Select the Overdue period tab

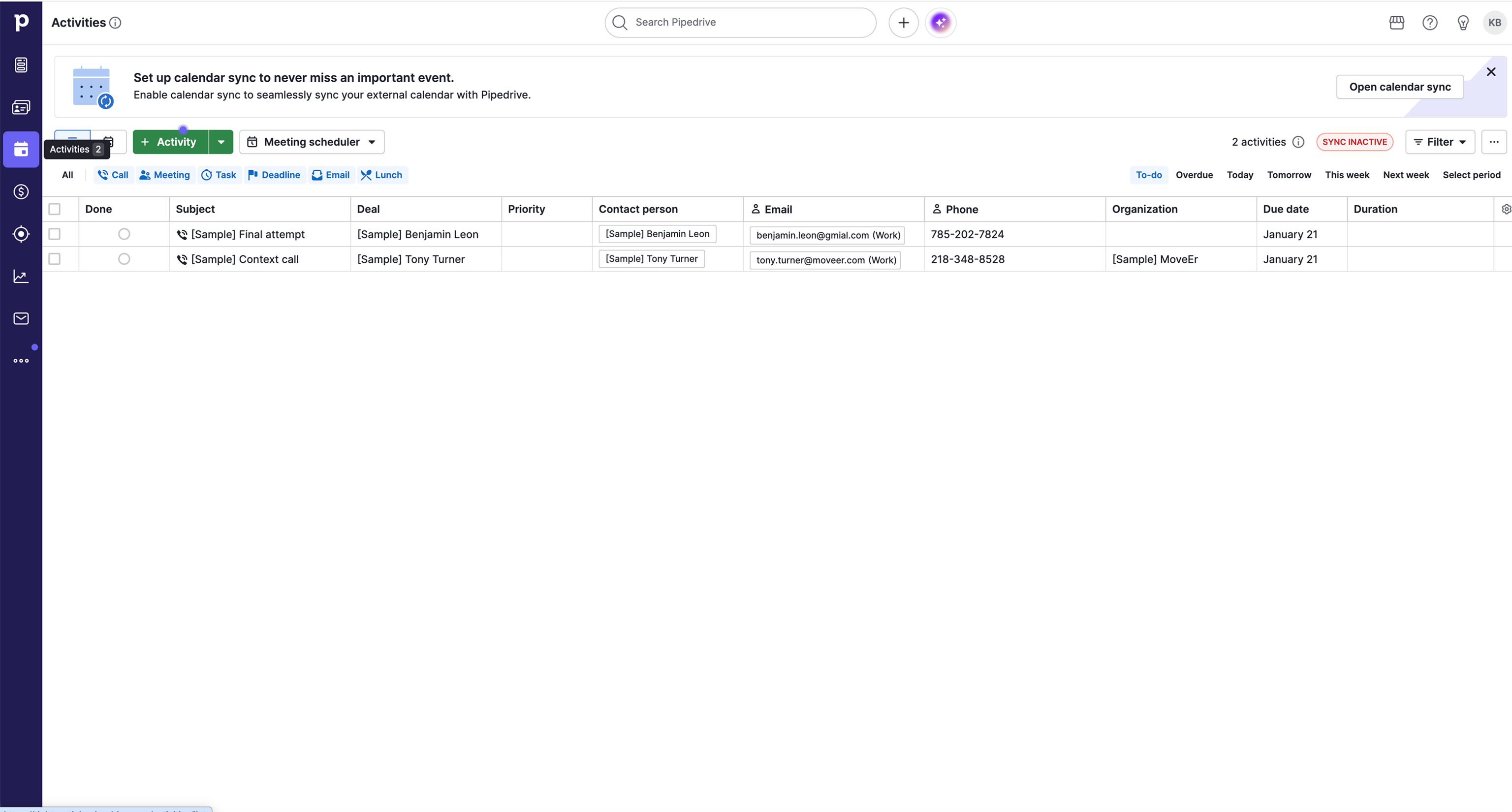(x=1194, y=175)
